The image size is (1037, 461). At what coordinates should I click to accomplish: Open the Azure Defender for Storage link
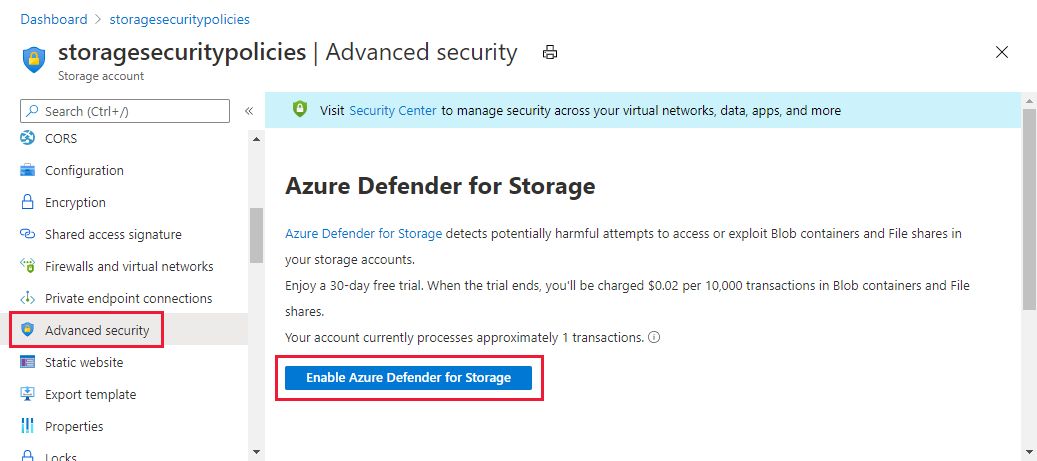click(363, 234)
